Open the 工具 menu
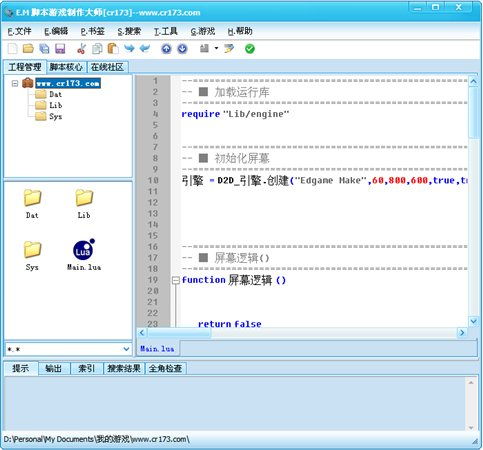Viewport: 483px width, 450px height. (x=166, y=31)
